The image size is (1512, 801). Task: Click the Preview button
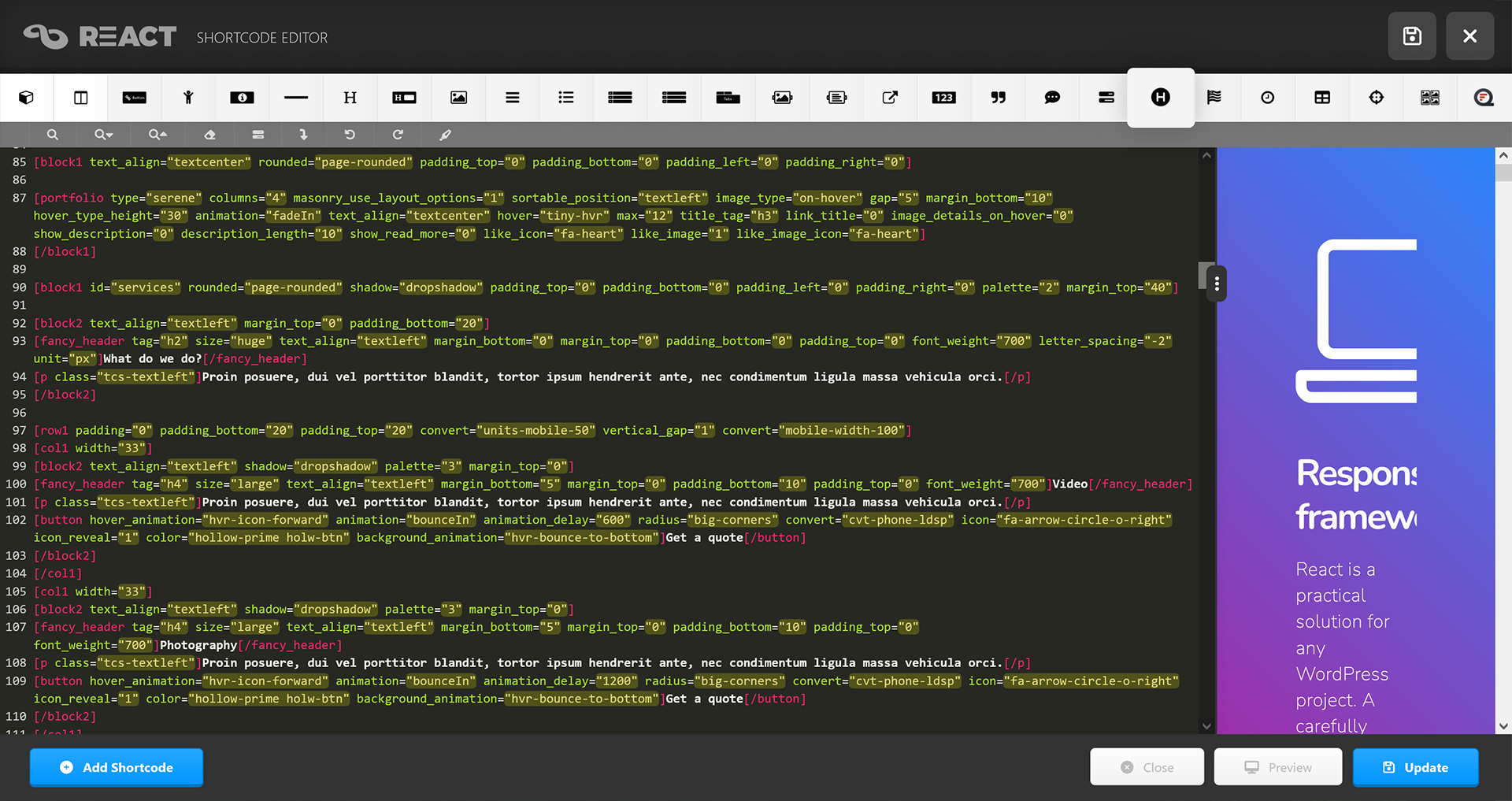[x=1278, y=767]
